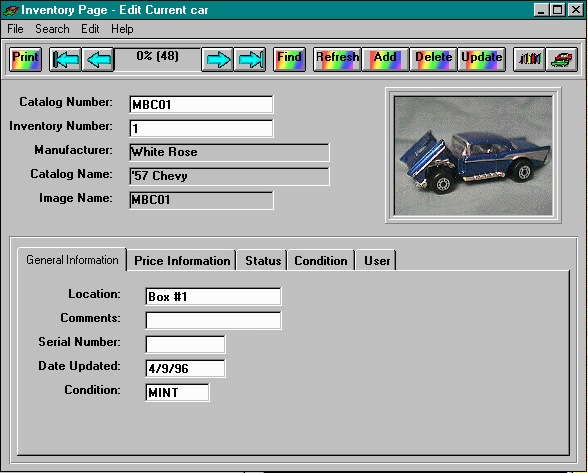Open the Search menu
Screen dimensions: 588x473
click(x=52, y=29)
